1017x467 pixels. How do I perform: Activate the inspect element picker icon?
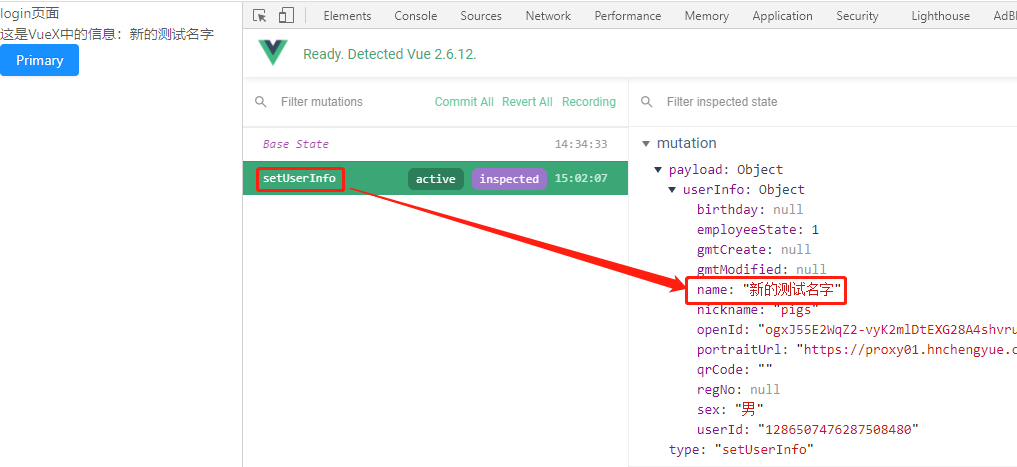[259, 16]
